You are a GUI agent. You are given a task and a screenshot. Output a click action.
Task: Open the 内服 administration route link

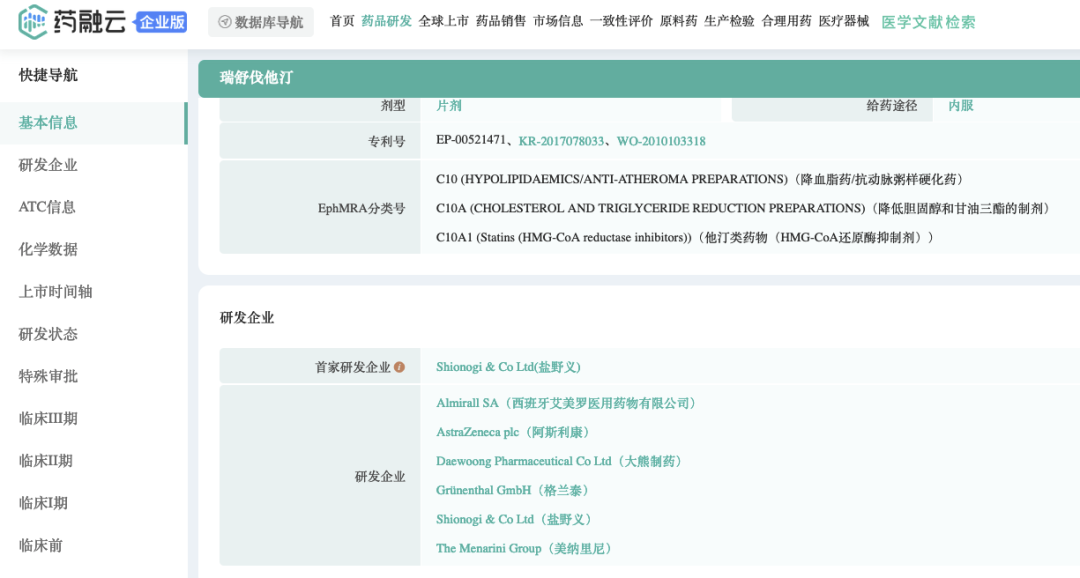click(960, 105)
